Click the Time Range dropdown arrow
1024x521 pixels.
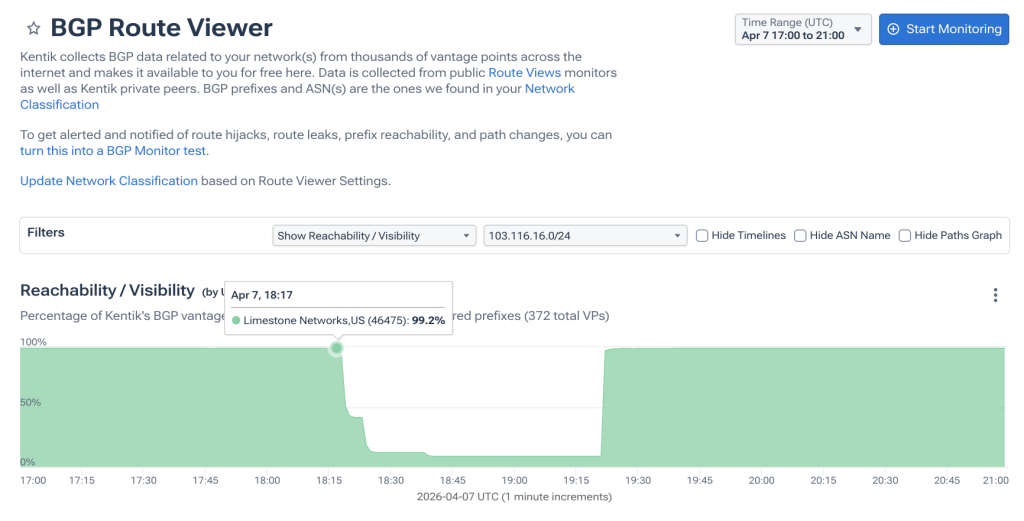(858, 29)
